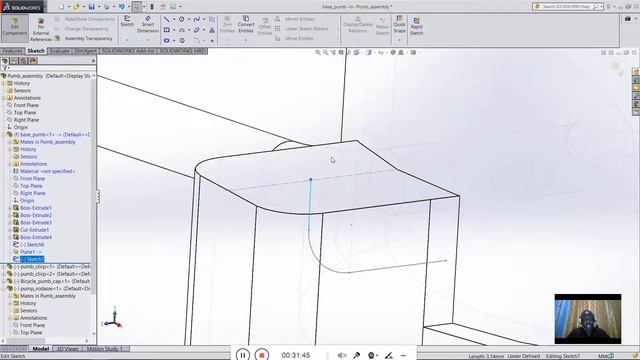
Task: Switch to SOLIDWORKS MBD tab
Action: tap(182, 51)
